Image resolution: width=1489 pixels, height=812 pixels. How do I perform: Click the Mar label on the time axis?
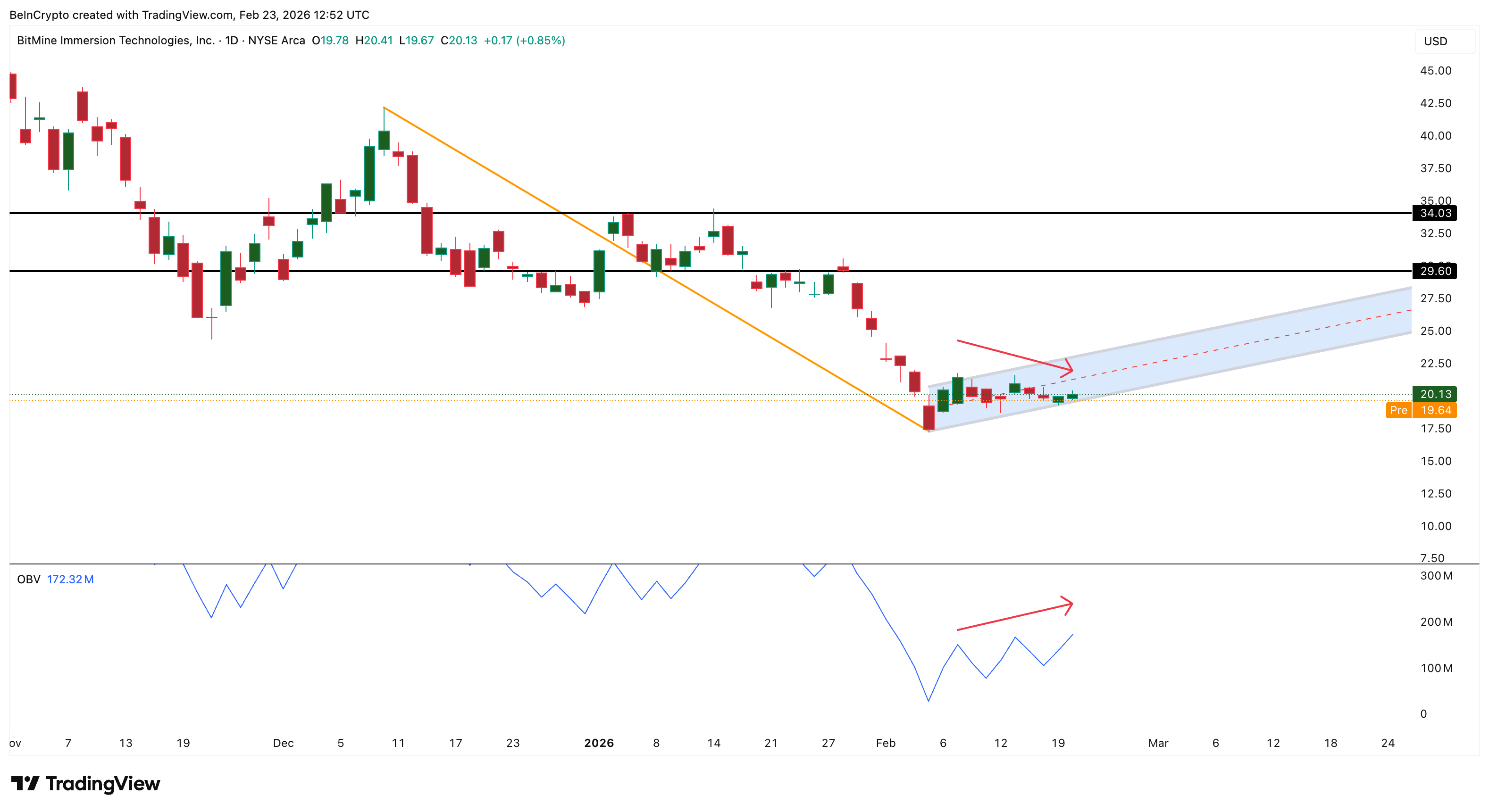tap(1158, 743)
